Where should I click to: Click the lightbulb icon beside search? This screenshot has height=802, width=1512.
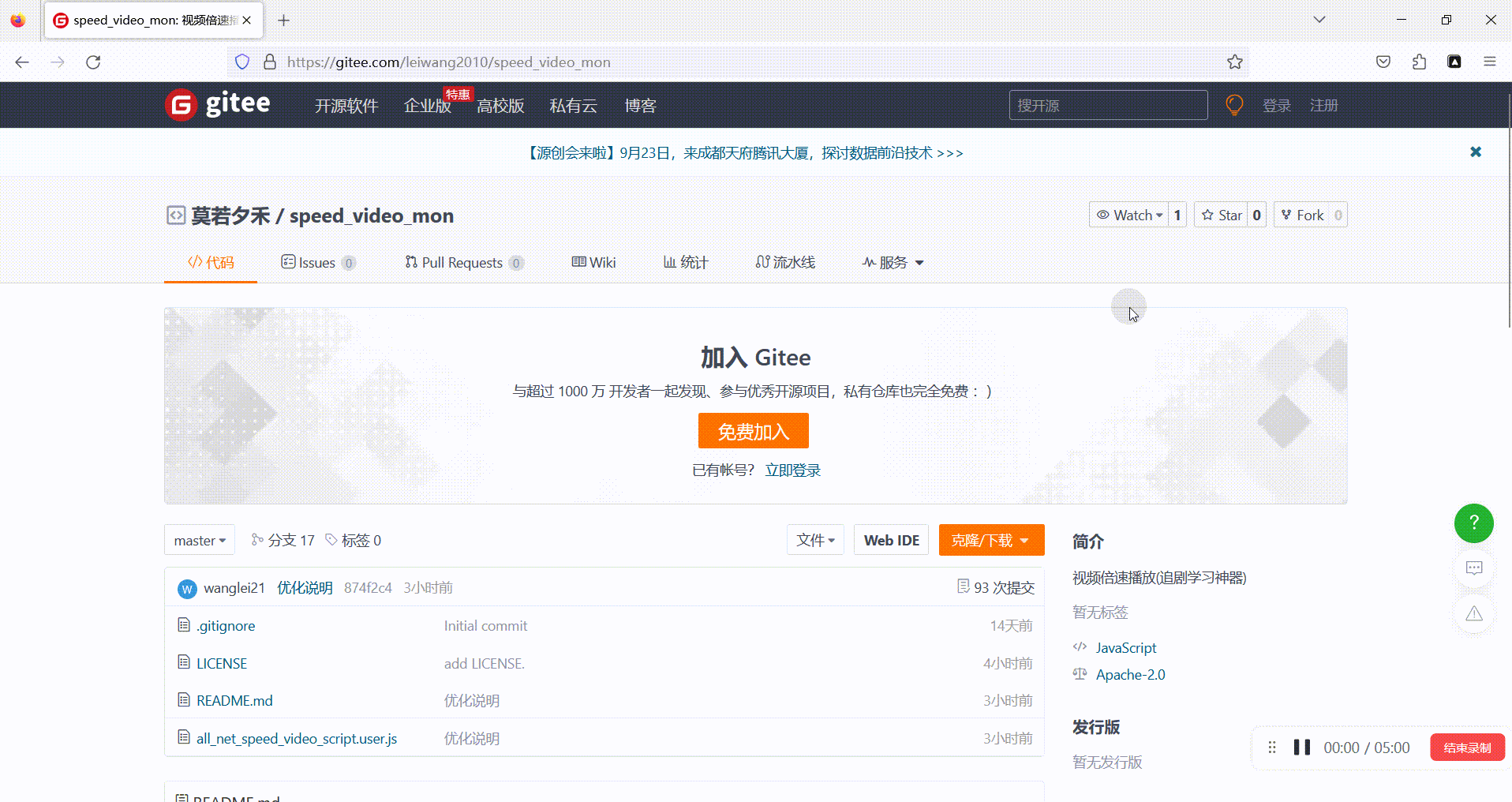pos(1234,105)
